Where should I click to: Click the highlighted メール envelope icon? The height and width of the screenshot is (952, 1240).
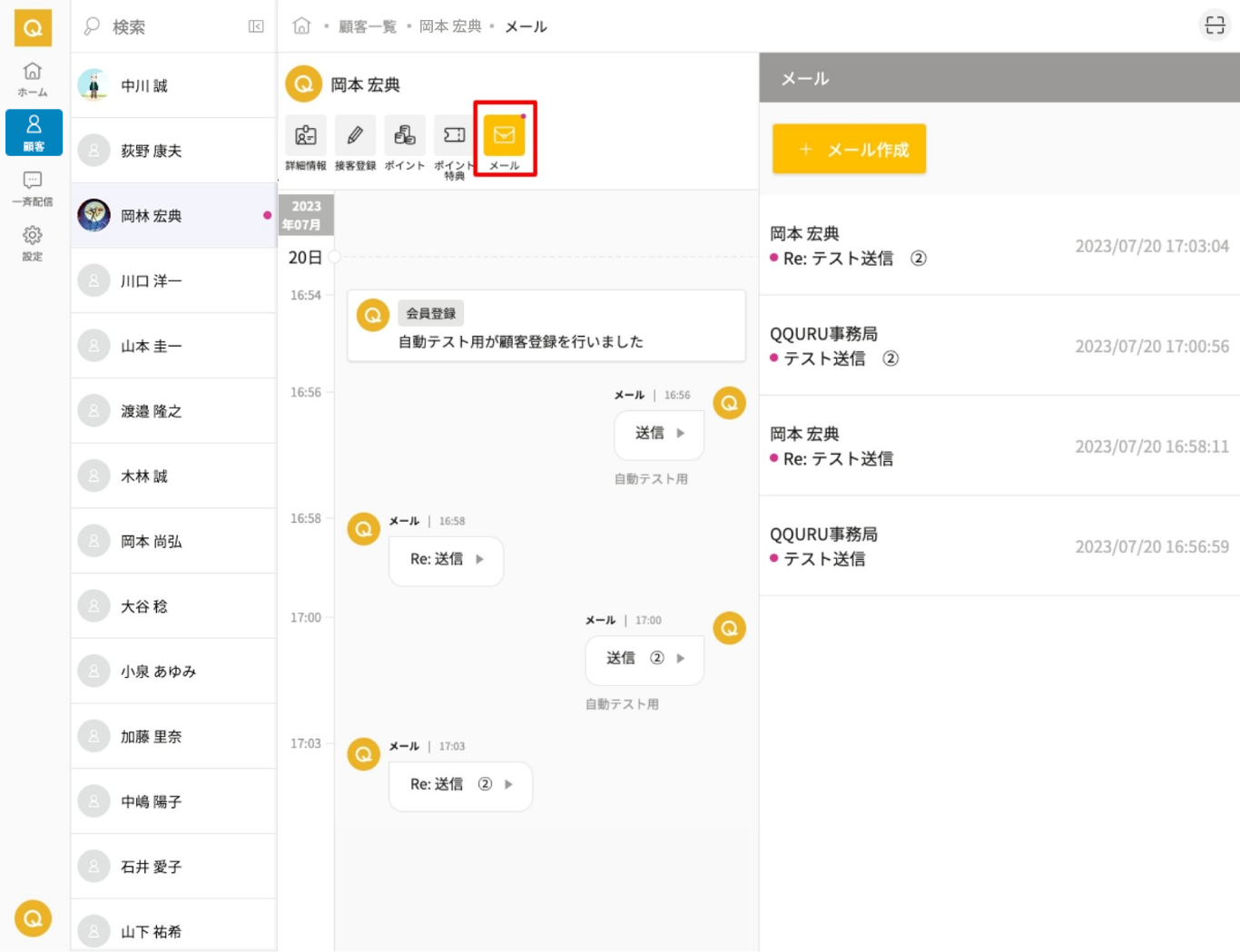coord(504,136)
